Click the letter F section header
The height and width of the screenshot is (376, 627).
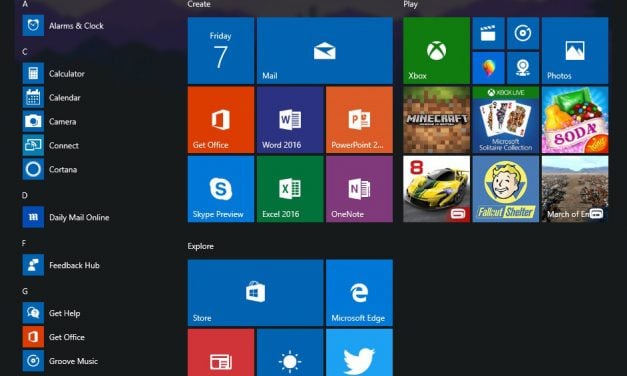[x=24, y=243]
